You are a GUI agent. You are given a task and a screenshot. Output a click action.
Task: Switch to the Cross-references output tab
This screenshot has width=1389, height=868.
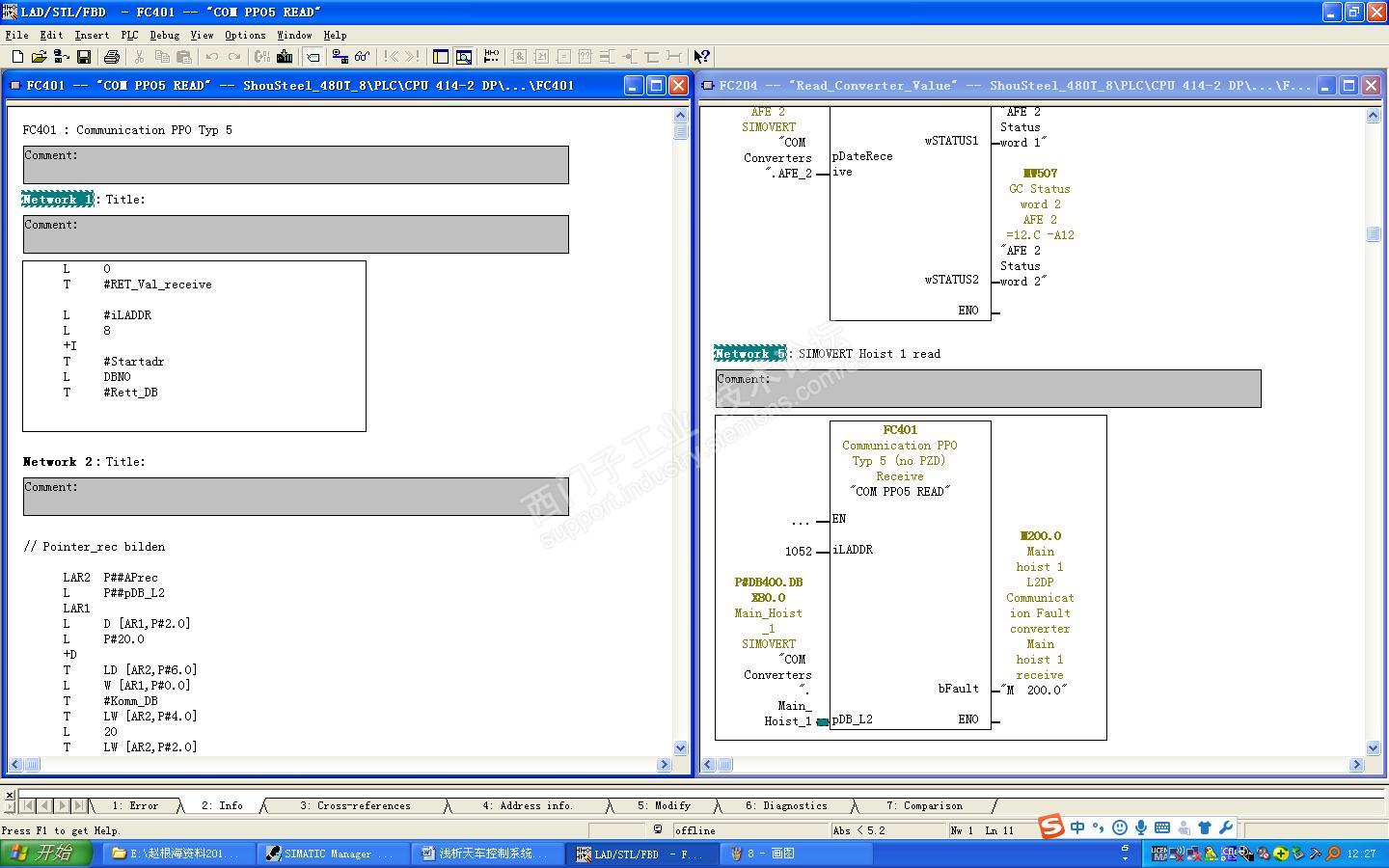point(355,805)
